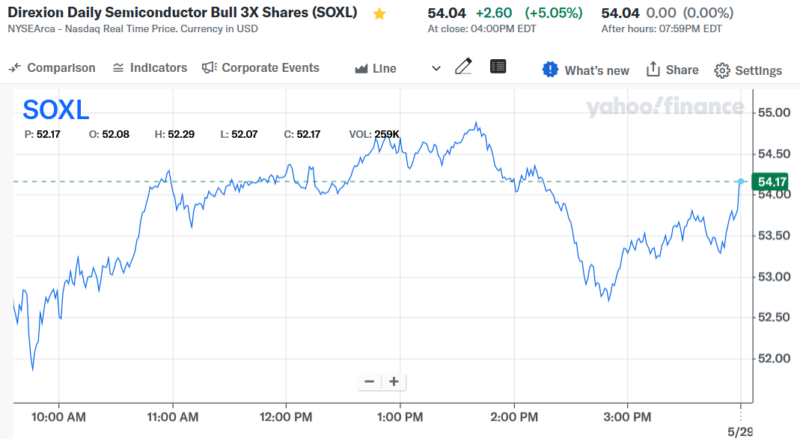Open the news panel icon

click(498, 67)
